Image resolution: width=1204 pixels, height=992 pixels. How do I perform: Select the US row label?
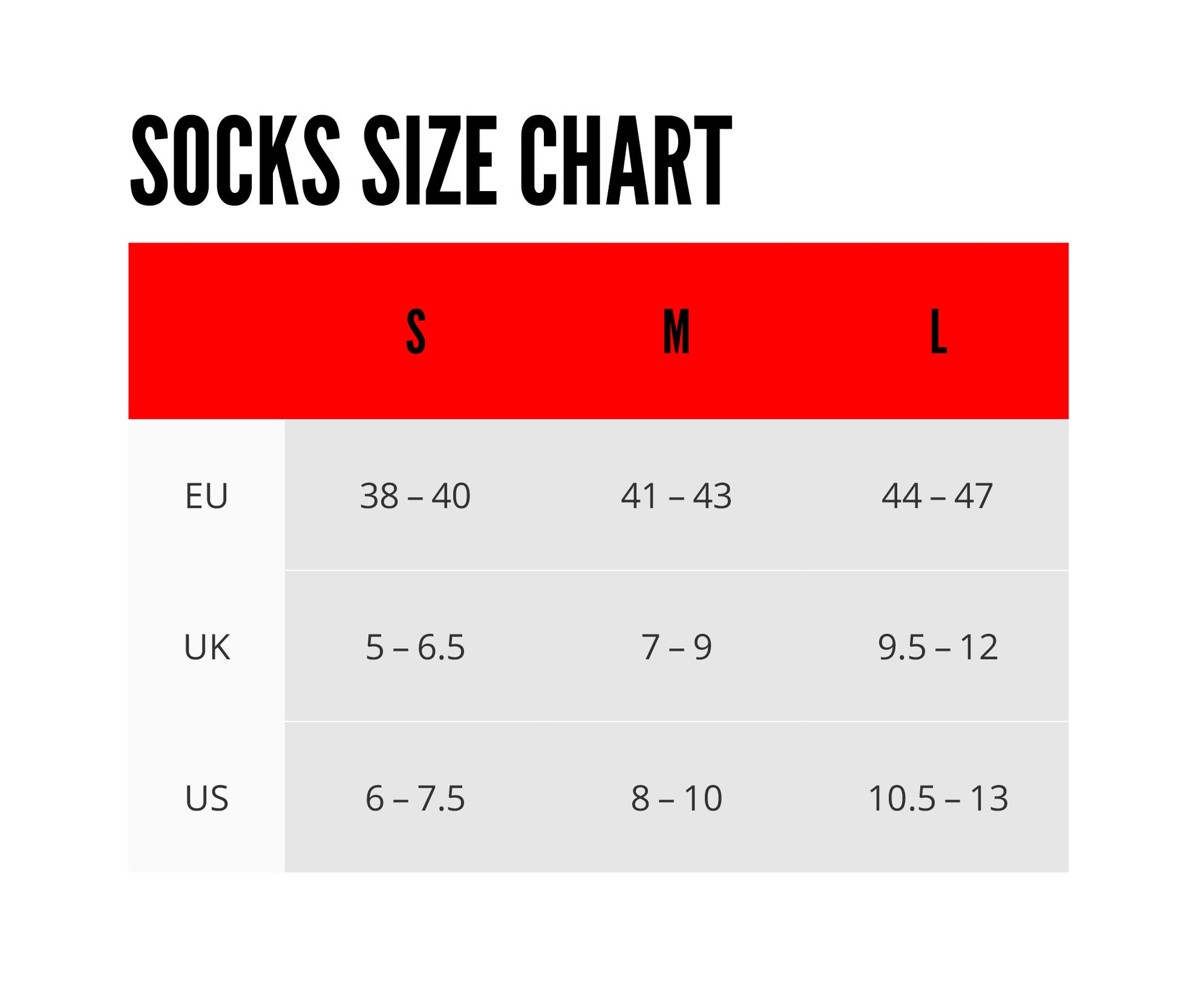(207, 798)
